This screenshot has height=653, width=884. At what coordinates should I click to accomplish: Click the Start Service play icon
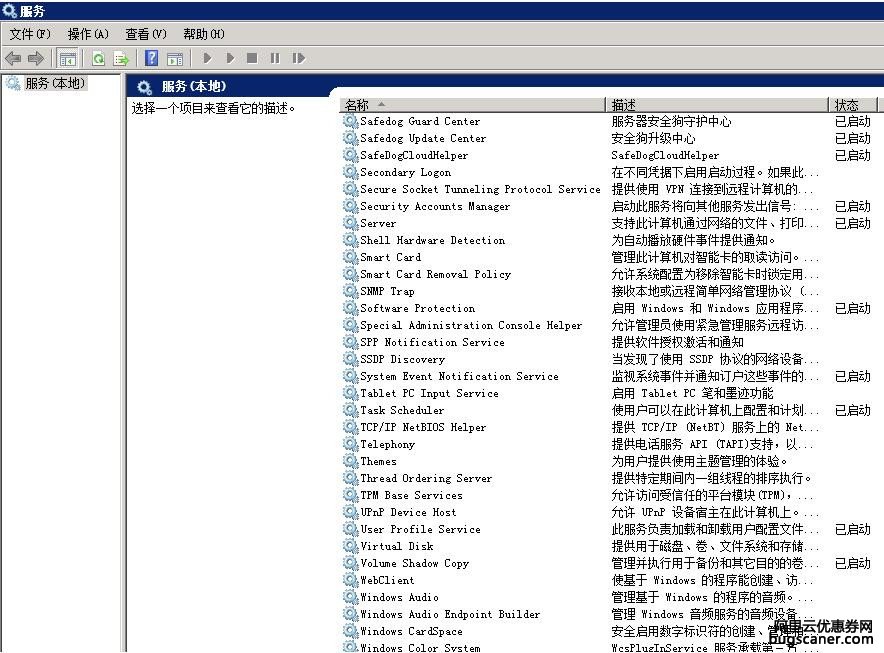tap(207, 58)
